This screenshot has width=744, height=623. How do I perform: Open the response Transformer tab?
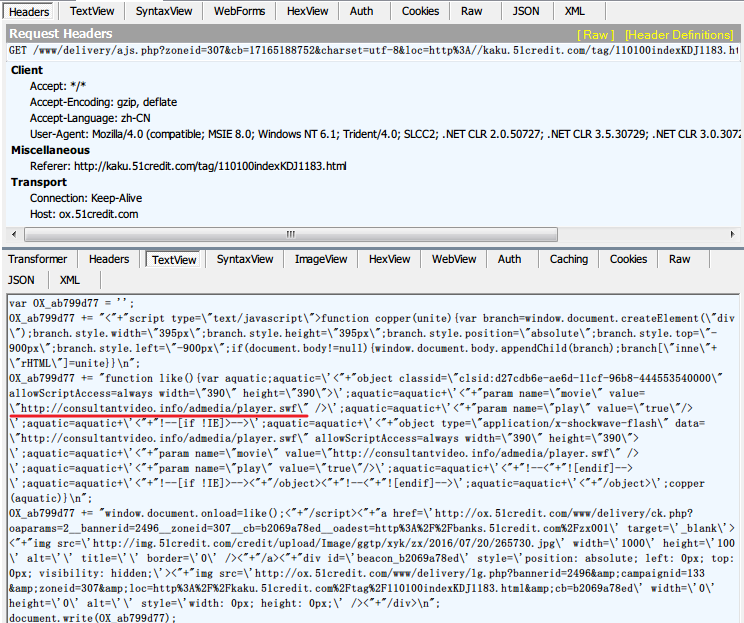click(x=37, y=259)
